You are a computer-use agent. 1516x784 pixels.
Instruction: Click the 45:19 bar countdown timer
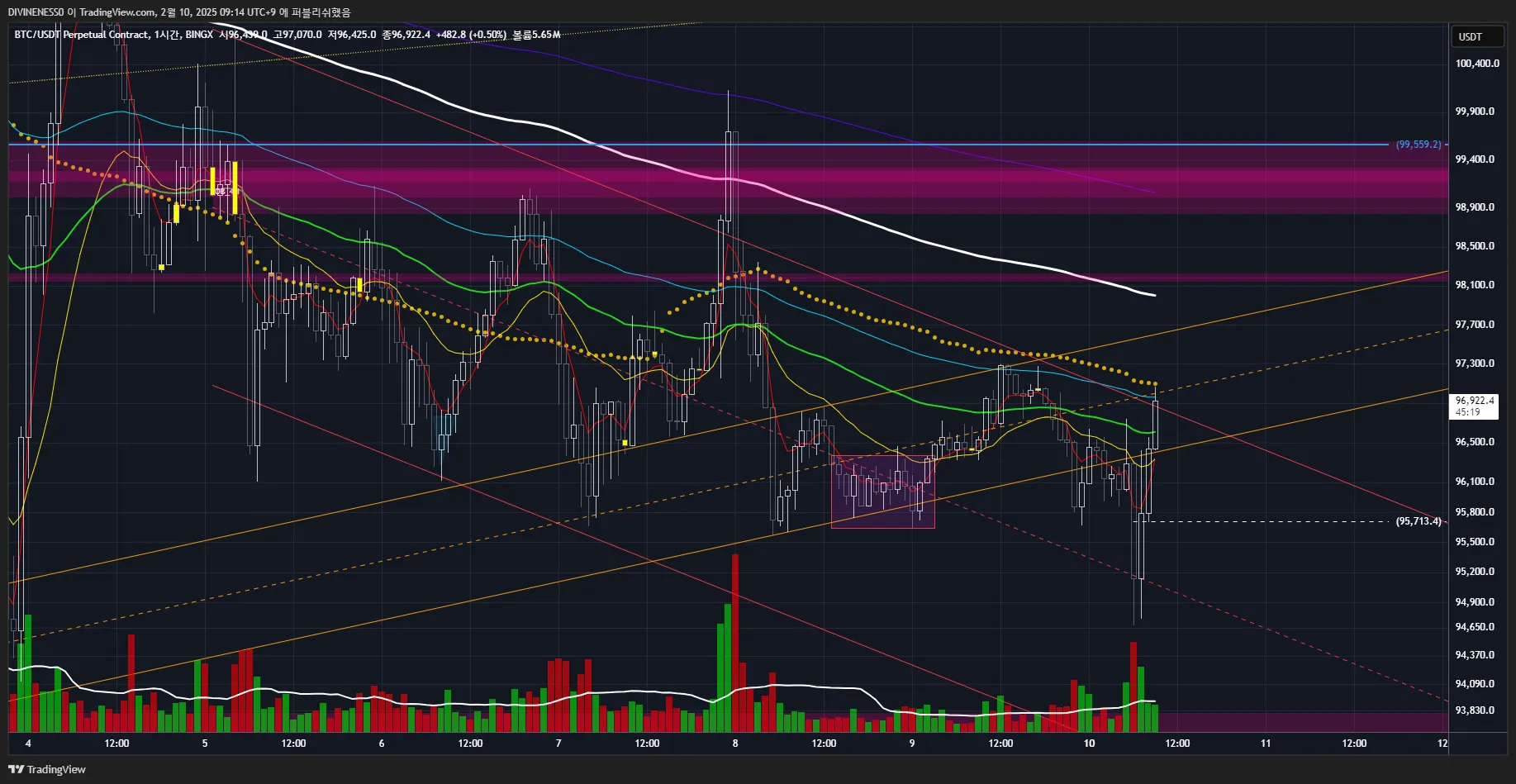click(x=1467, y=412)
